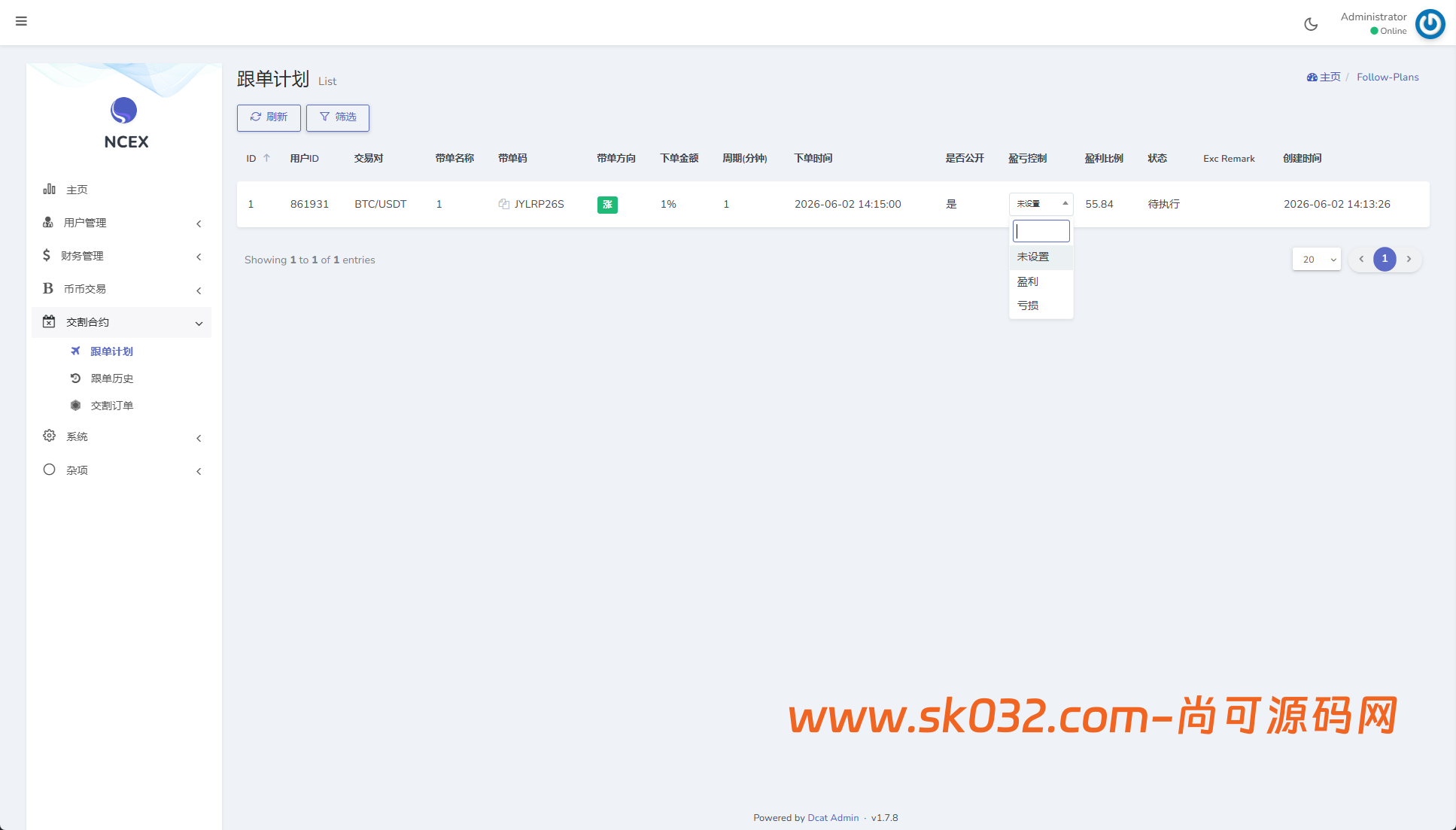
Task: Switch to dark mode moon icon
Action: 1311,24
